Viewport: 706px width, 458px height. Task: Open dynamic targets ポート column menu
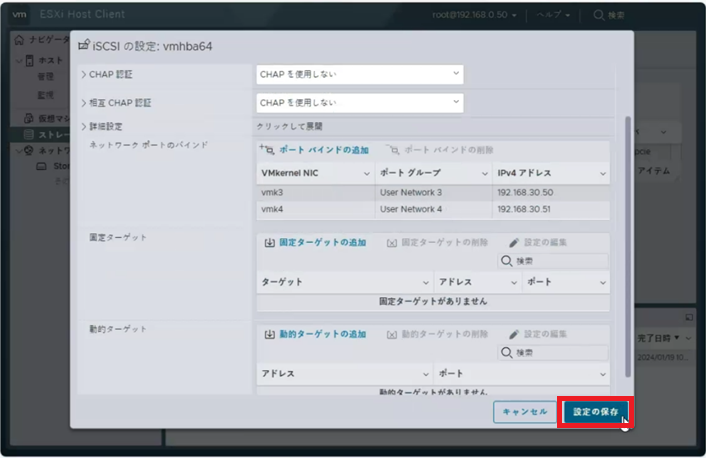pyautogui.click(x=603, y=374)
